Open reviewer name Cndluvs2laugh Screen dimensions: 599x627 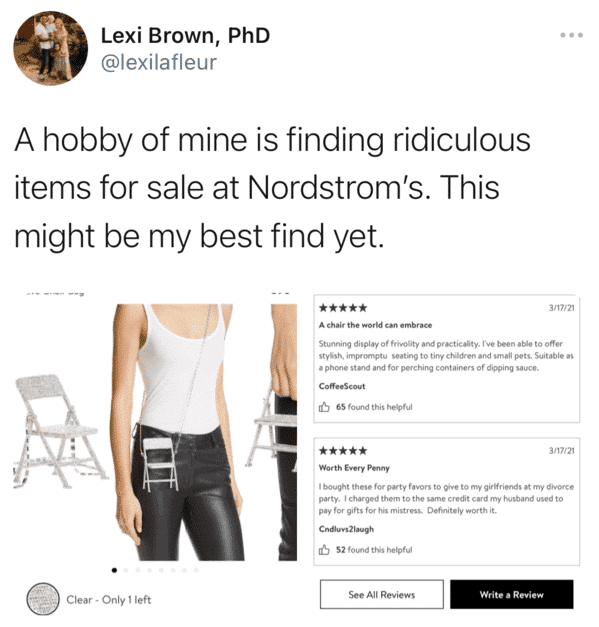346,529
